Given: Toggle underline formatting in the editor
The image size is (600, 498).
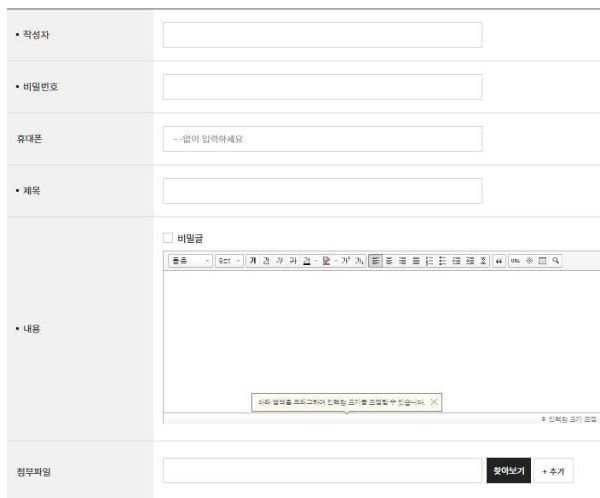Looking at the screenshot, I should point(266,261).
